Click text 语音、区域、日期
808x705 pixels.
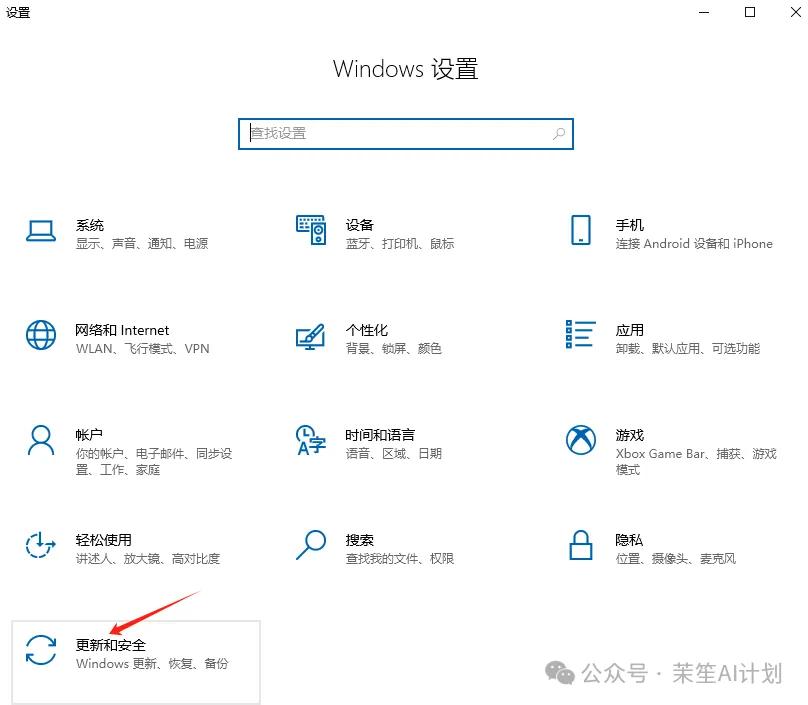click(393, 454)
